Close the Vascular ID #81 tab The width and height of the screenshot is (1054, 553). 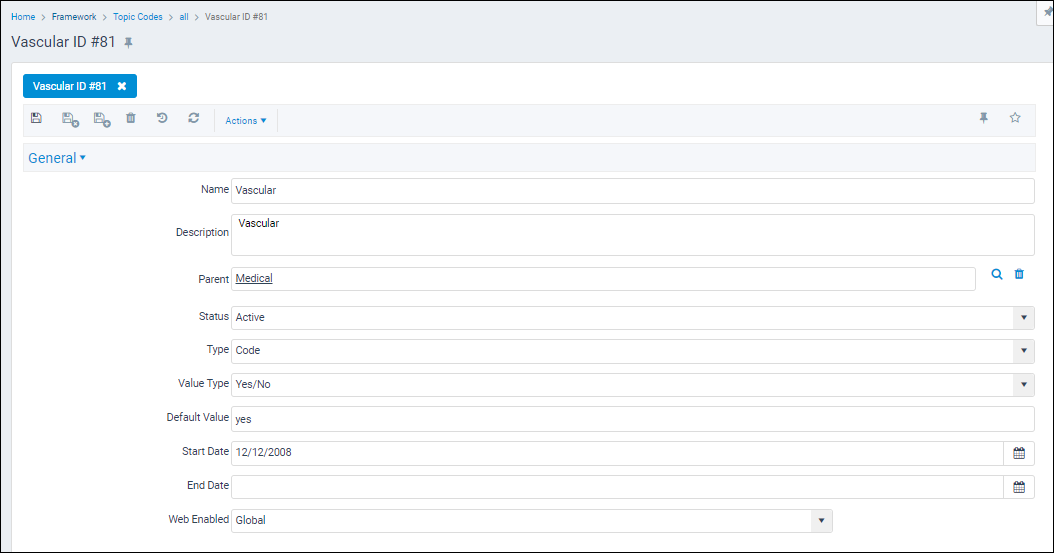(122, 86)
